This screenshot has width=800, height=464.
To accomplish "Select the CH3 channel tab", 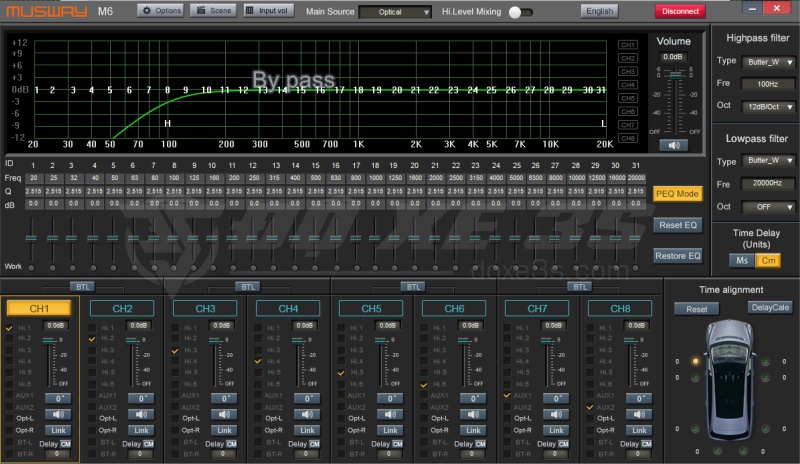I will coord(206,308).
